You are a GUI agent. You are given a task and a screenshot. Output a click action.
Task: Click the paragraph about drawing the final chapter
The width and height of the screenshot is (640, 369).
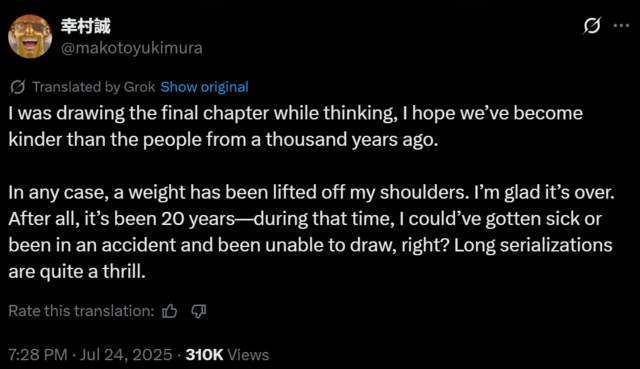(x=296, y=126)
